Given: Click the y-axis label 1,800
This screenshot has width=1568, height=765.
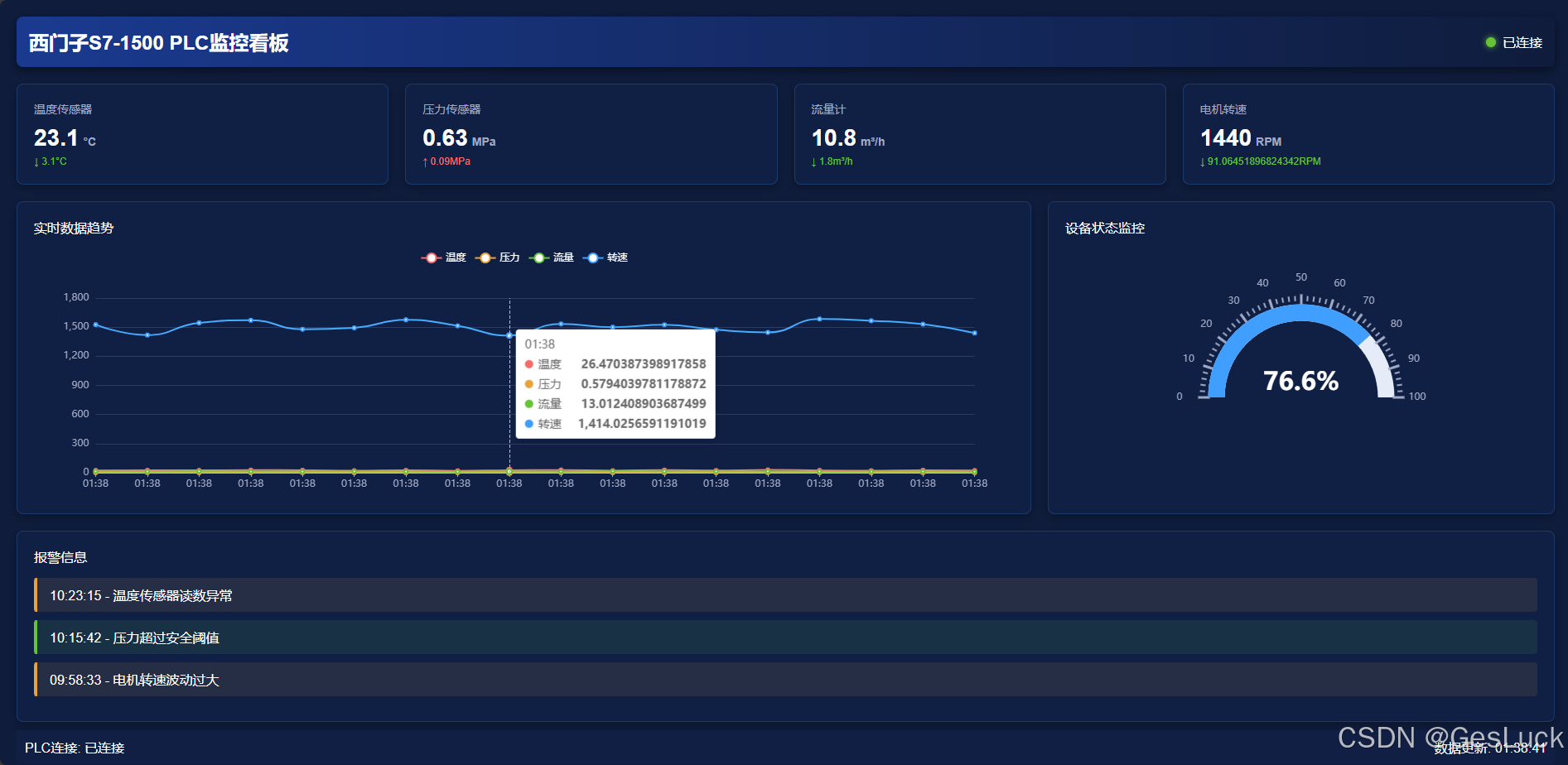Looking at the screenshot, I should (76, 297).
